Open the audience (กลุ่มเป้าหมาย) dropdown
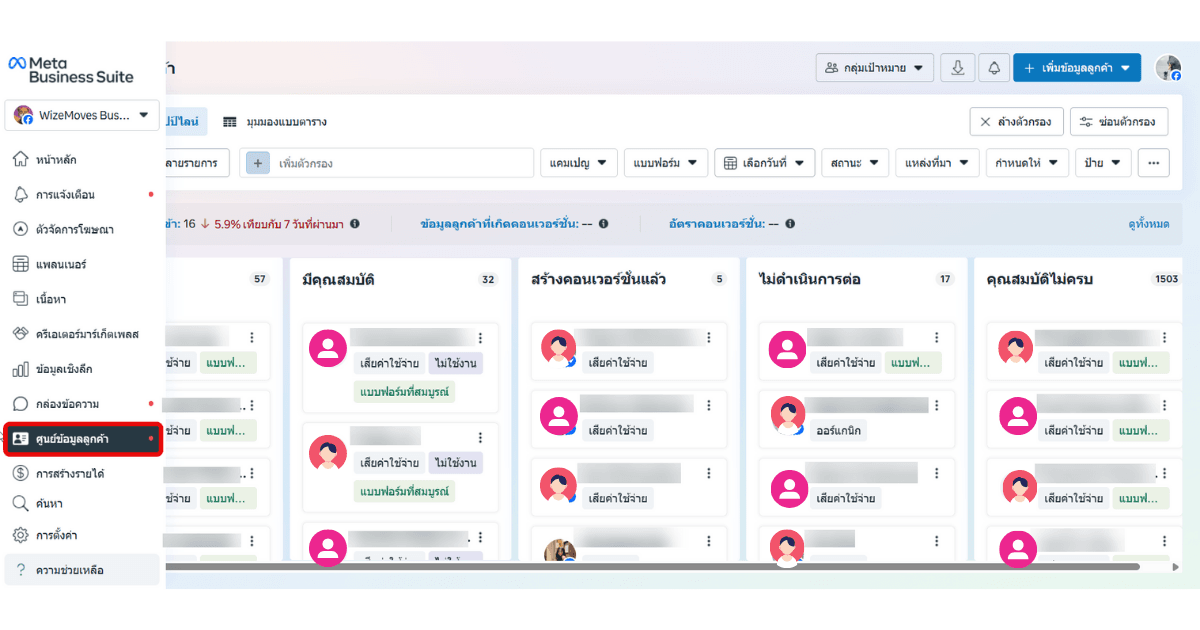 coord(874,68)
